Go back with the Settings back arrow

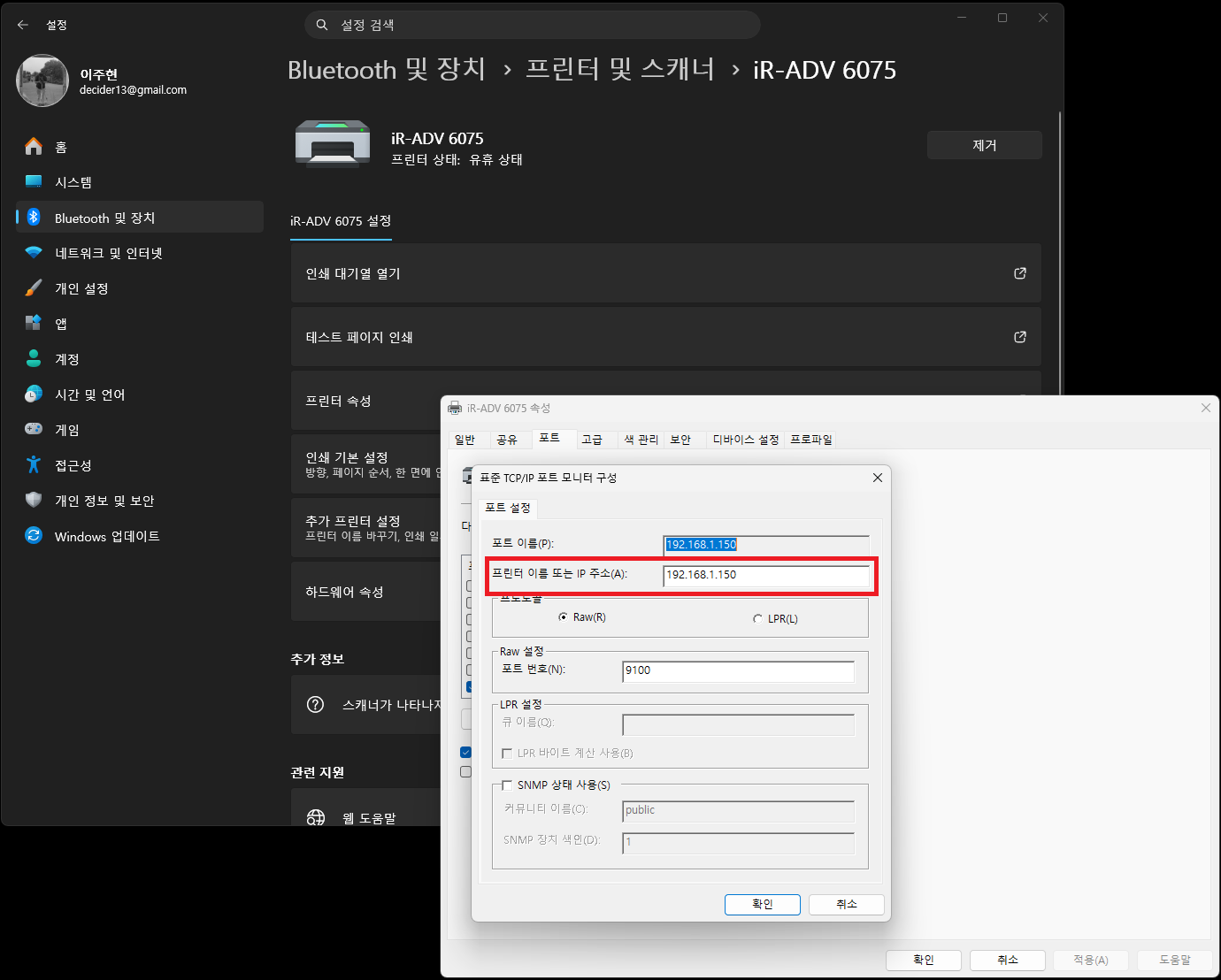pos(23,25)
